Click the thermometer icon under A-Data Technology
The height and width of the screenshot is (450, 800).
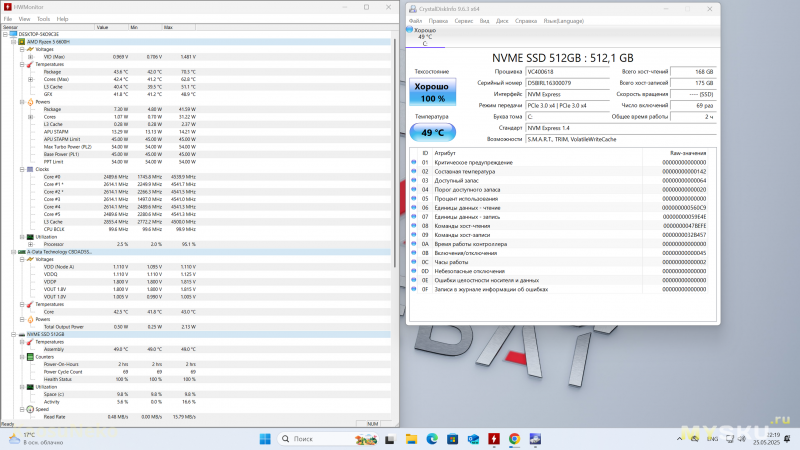tap(30, 305)
